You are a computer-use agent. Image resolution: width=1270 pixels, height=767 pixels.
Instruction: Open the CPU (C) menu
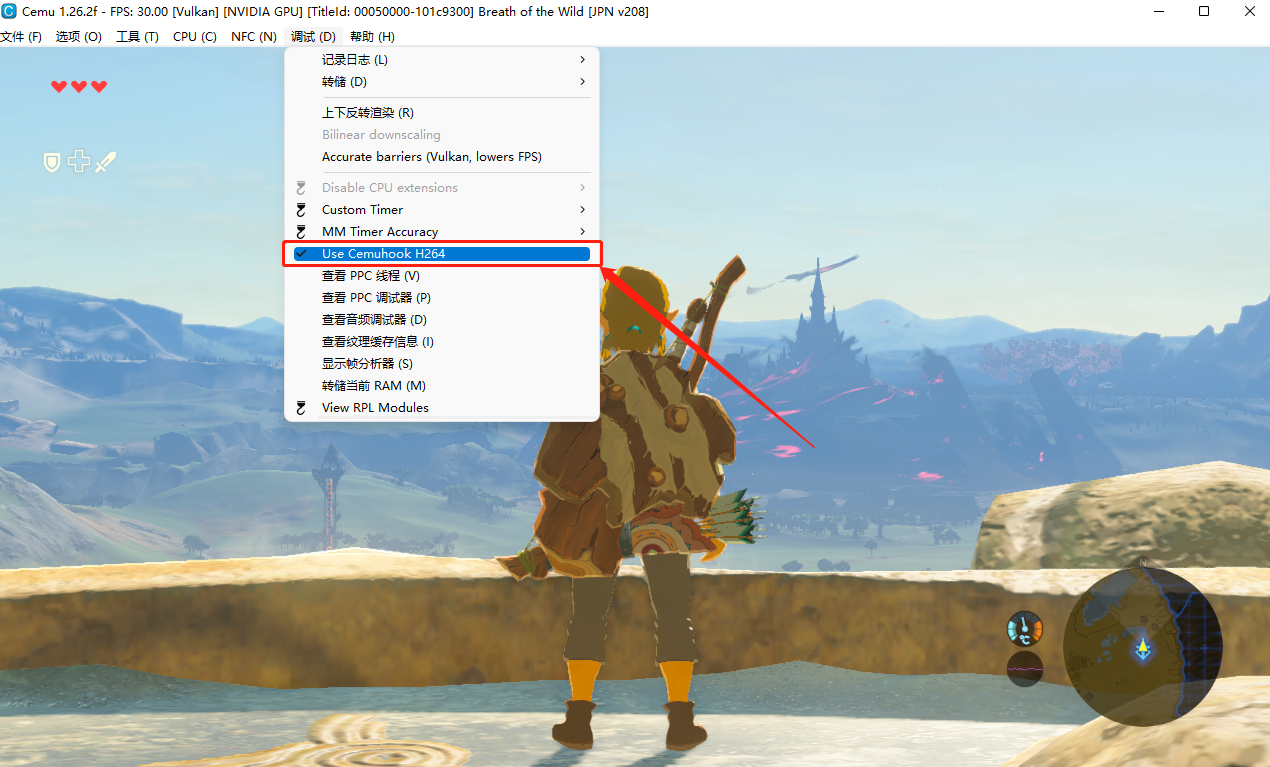click(x=194, y=36)
